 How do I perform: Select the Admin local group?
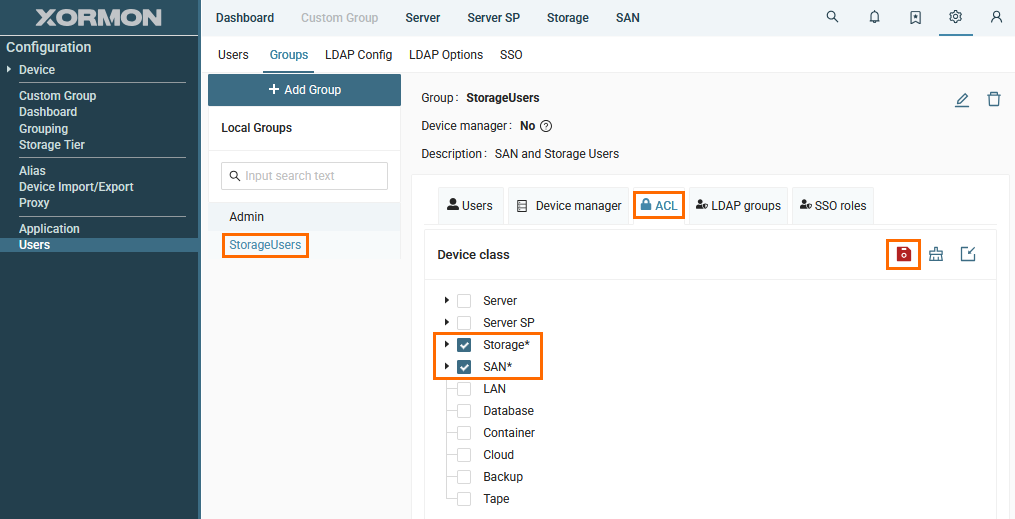247,217
